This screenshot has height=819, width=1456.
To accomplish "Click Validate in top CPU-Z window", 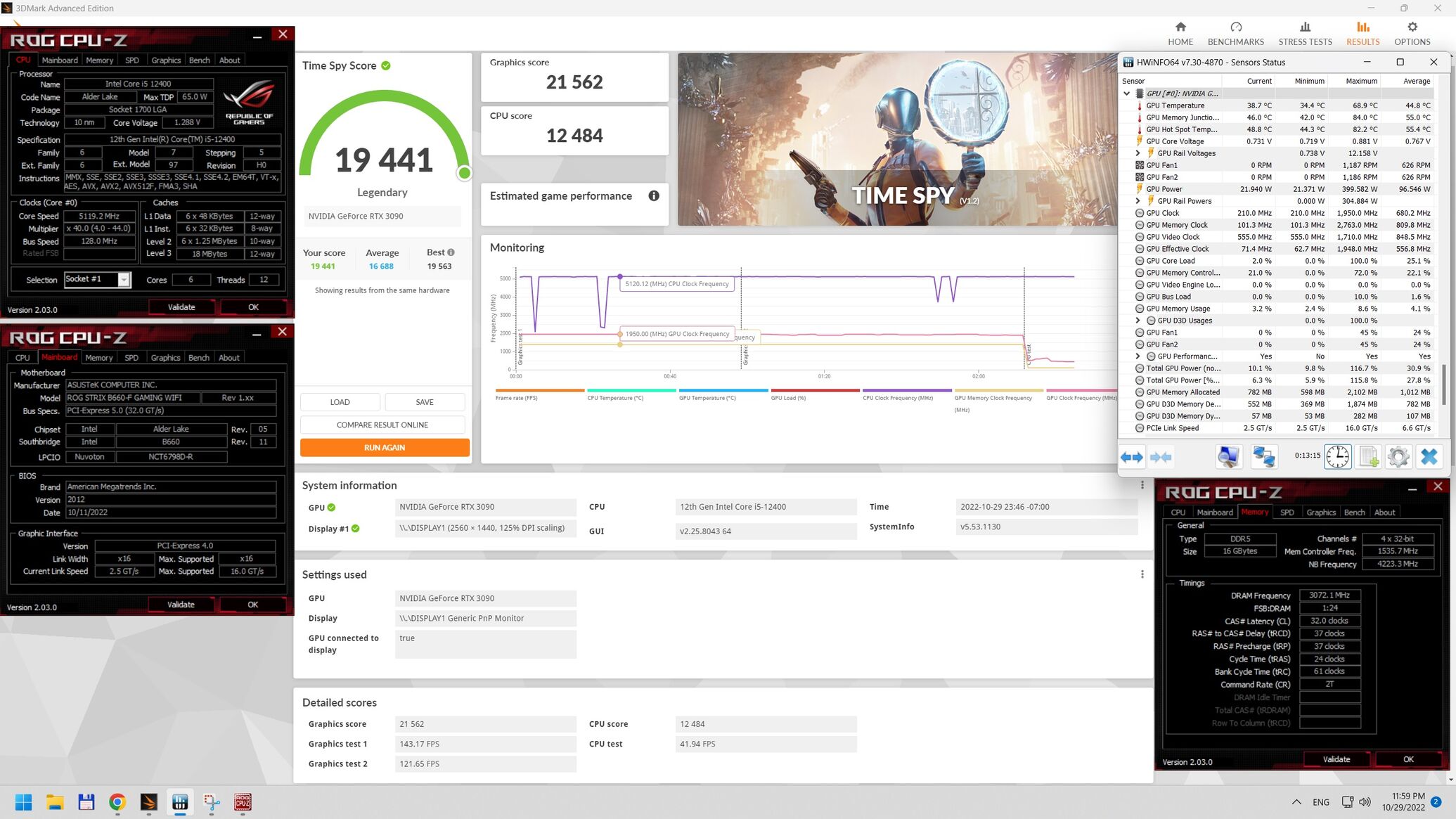I will tap(181, 307).
